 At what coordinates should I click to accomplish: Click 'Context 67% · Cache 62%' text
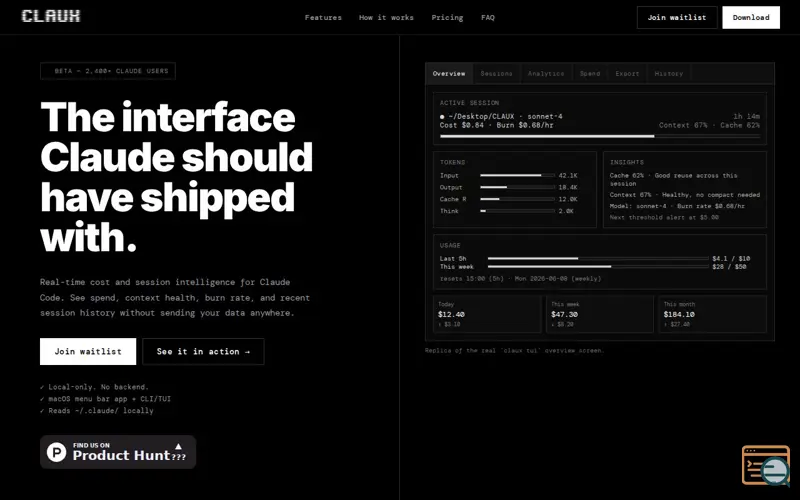(x=709, y=125)
